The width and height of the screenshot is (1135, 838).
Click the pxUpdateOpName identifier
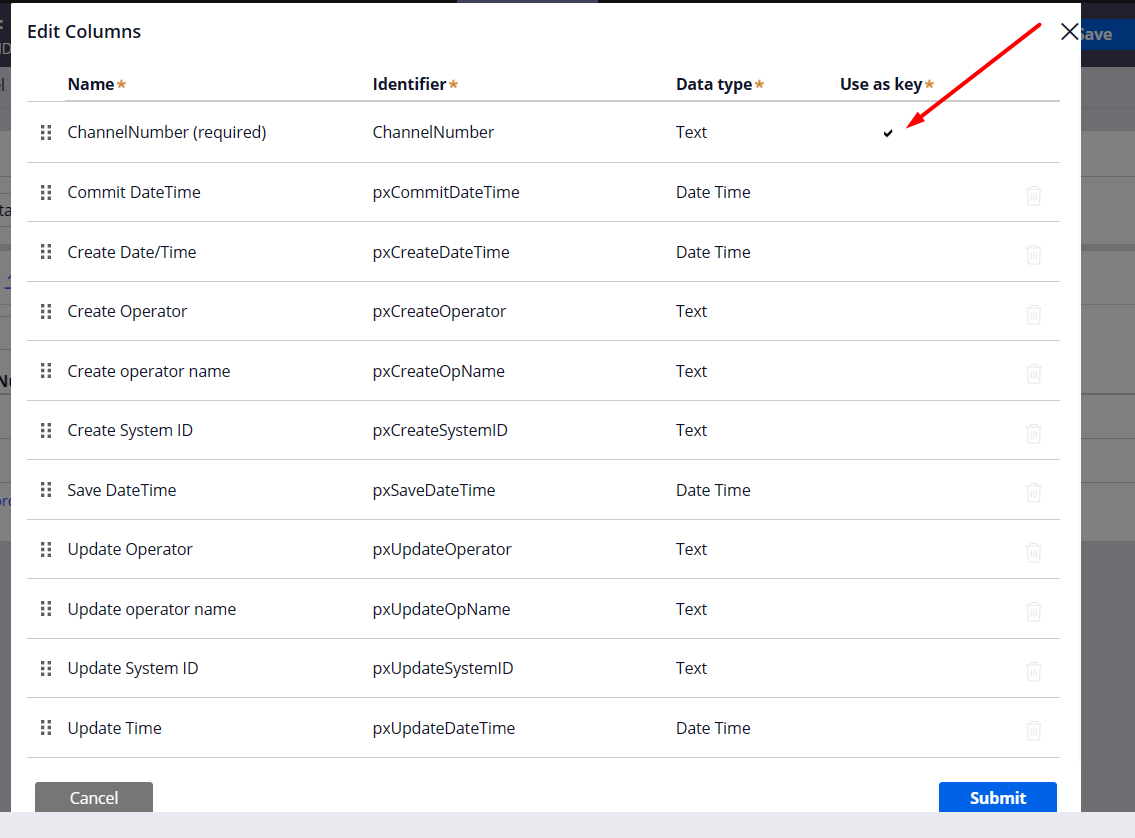[x=442, y=609]
